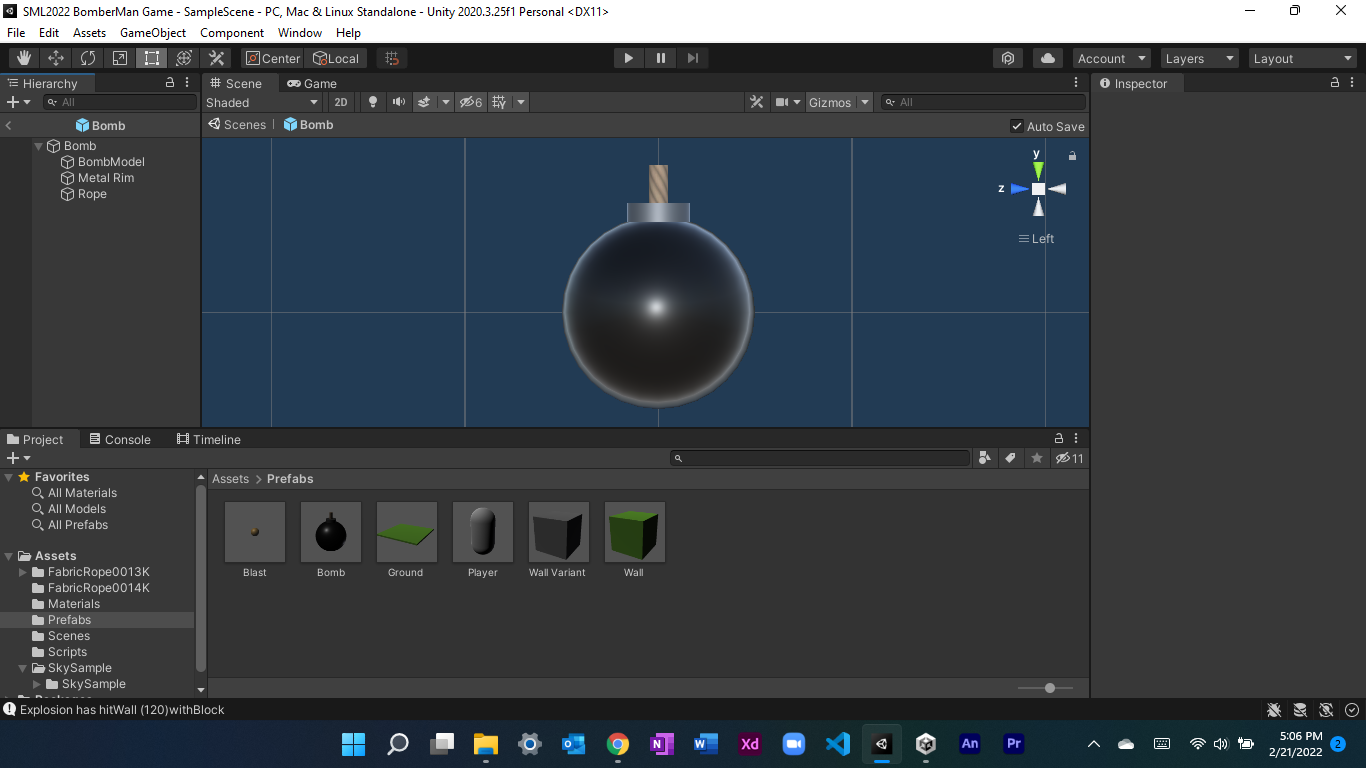Open Layout dropdown

pyautogui.click(x=1303, y=58)
